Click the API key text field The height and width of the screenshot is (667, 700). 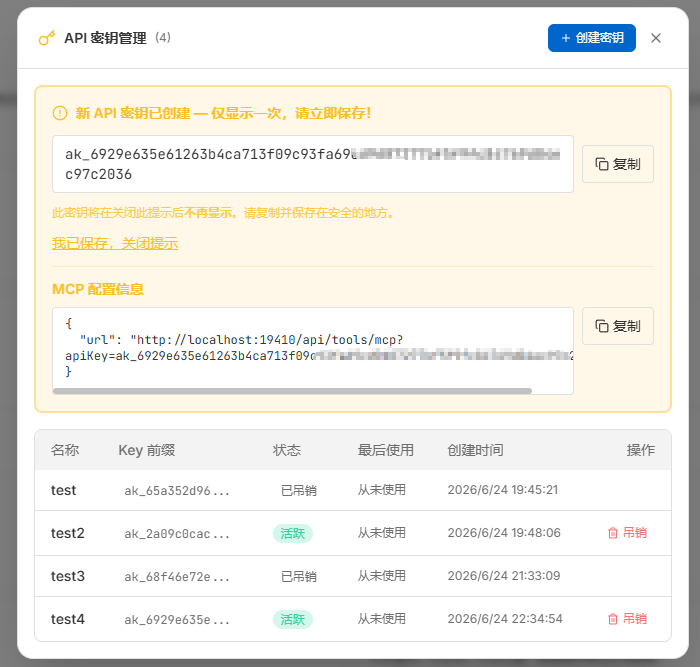(x=312, y=164)
